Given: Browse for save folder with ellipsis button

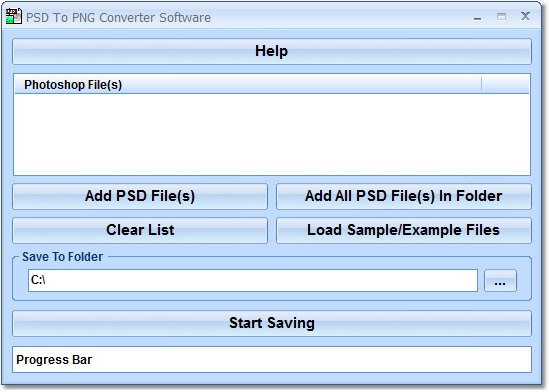Looking at the screenshot, I should [x=500, y=280].
